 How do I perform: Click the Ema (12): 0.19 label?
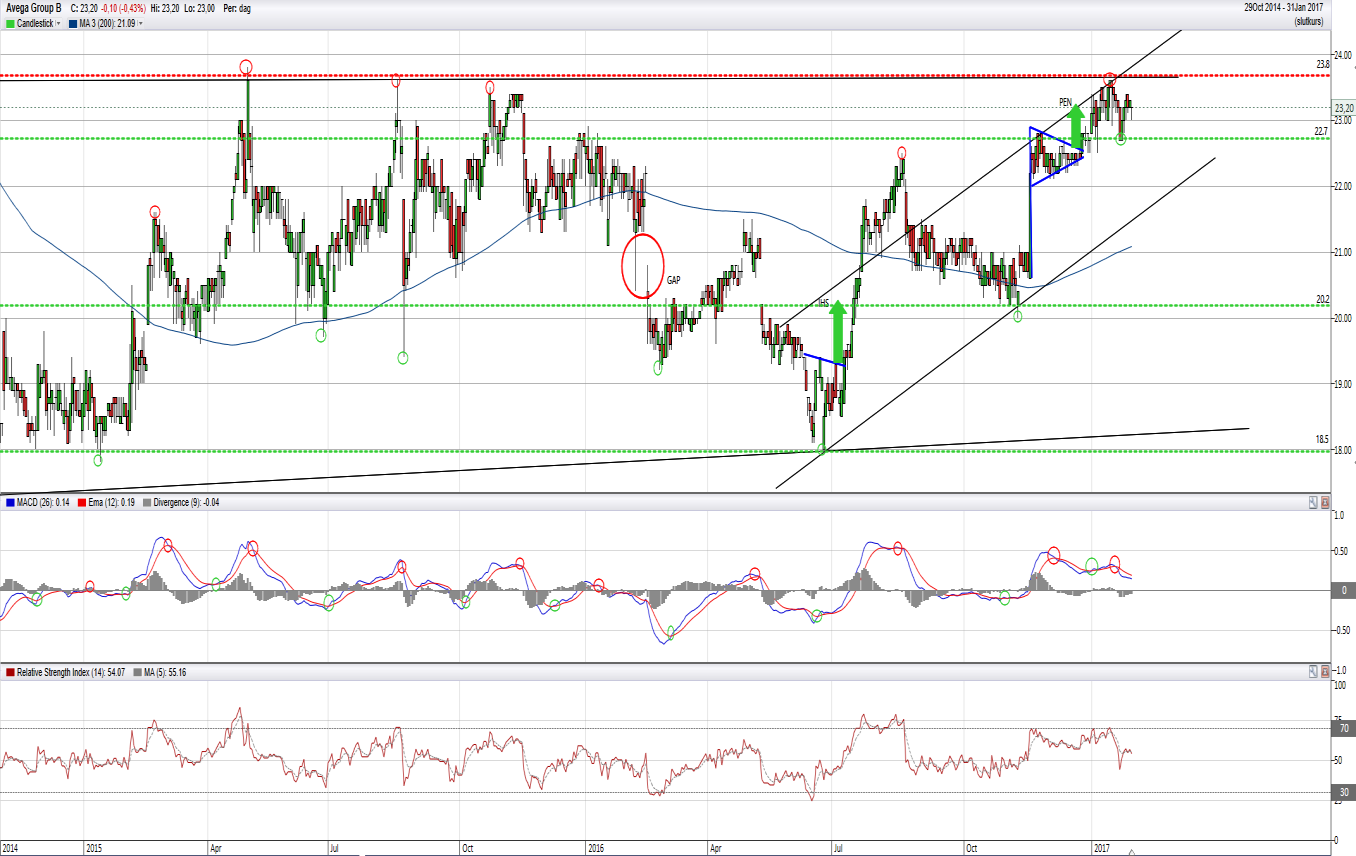coord(112,502)
